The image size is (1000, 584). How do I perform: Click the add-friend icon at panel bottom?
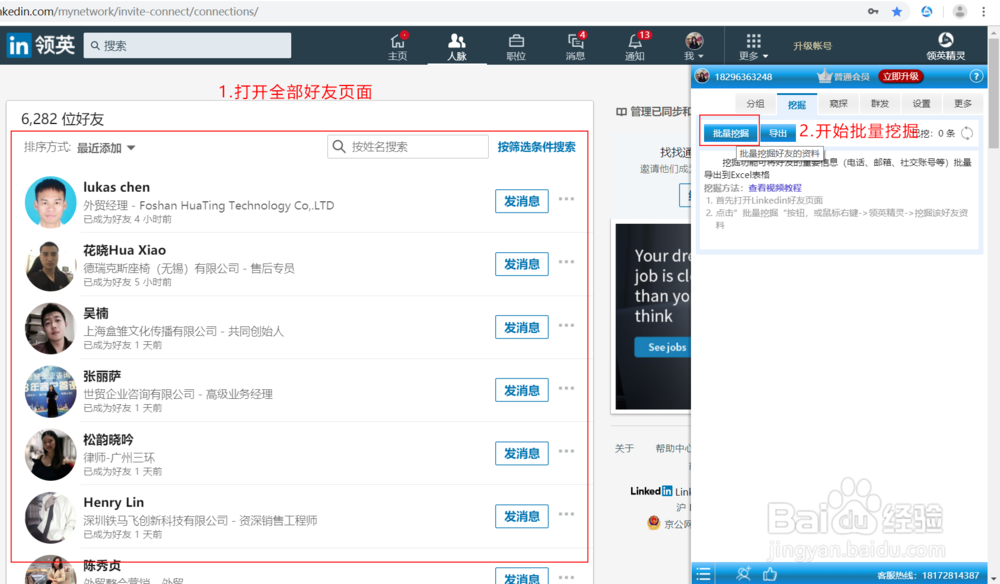tap(743, 574)
